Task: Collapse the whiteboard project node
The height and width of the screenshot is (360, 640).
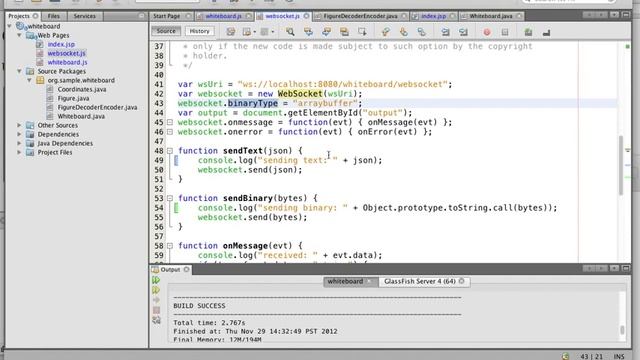Action: tap(10, 26)
